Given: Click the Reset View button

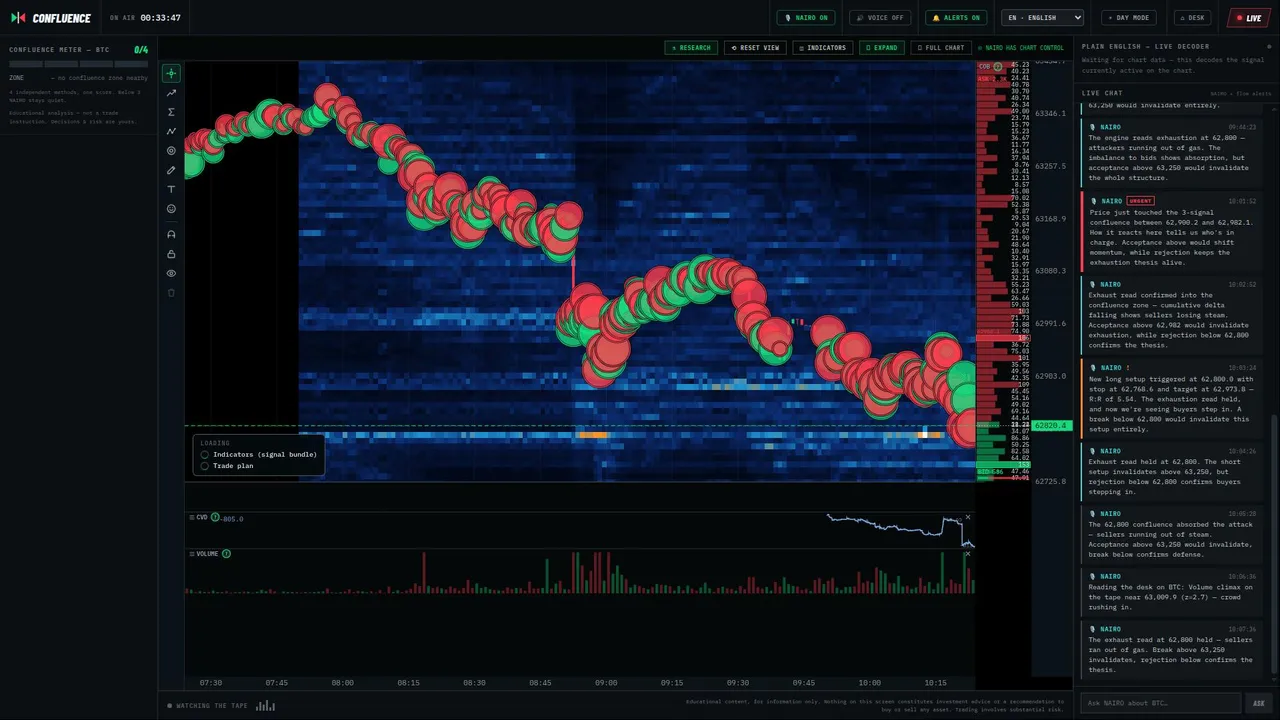Looking at the screenshot, I should tap(755, 47).
